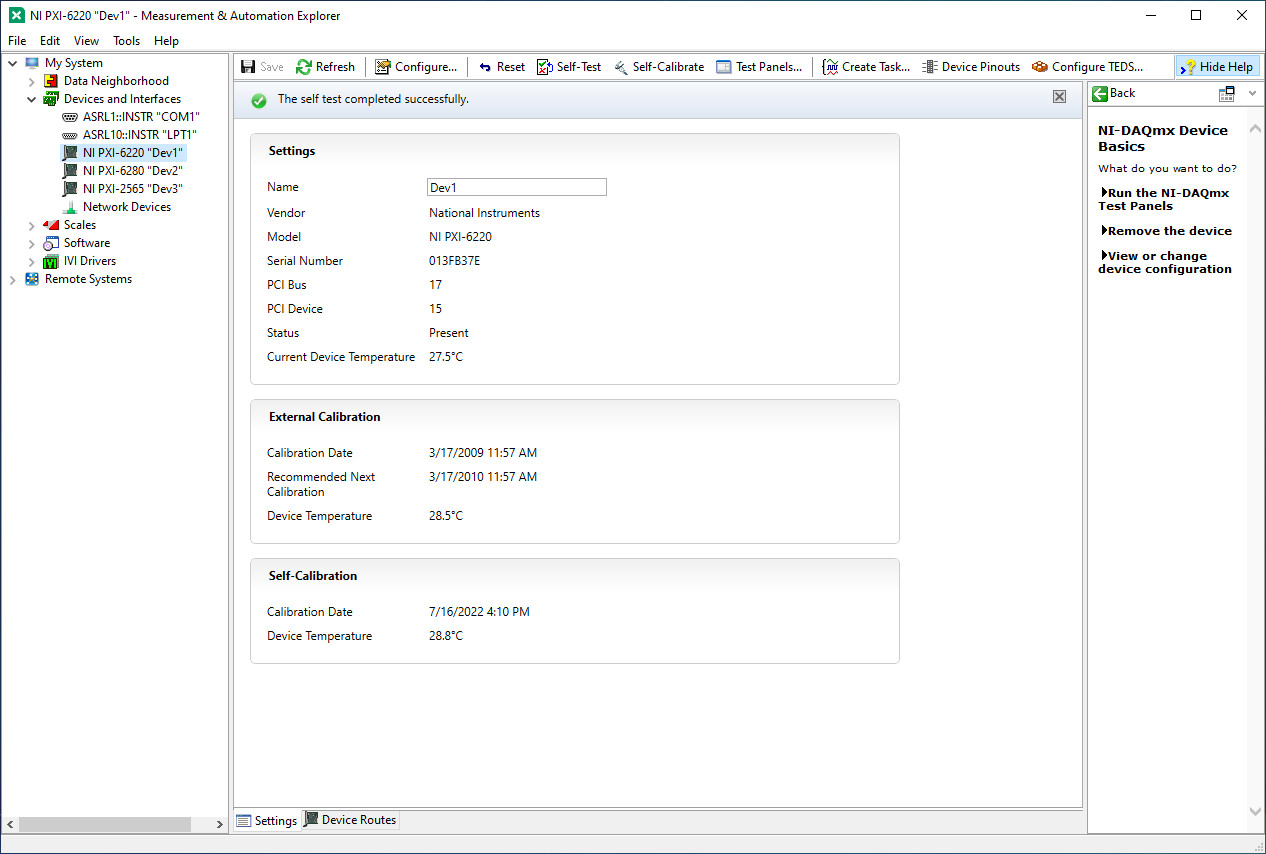Screen dimensions: 1266x854
Task: Open the Help menu
Action: coord(166,41)
